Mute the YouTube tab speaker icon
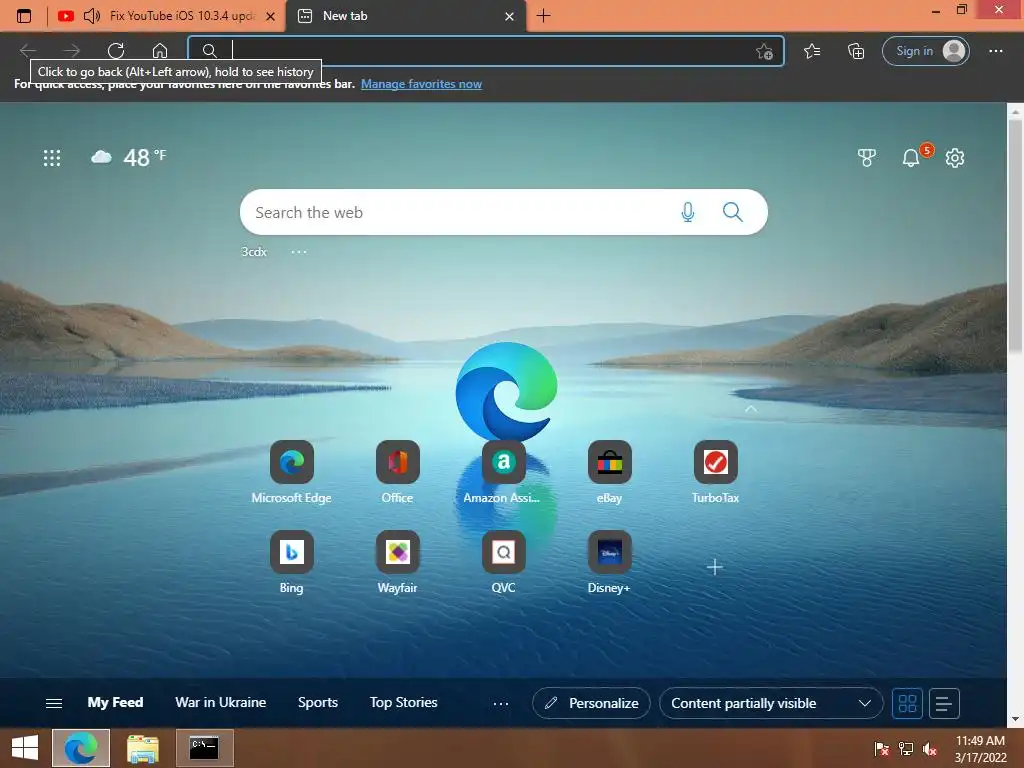 [x=92, y=16]
